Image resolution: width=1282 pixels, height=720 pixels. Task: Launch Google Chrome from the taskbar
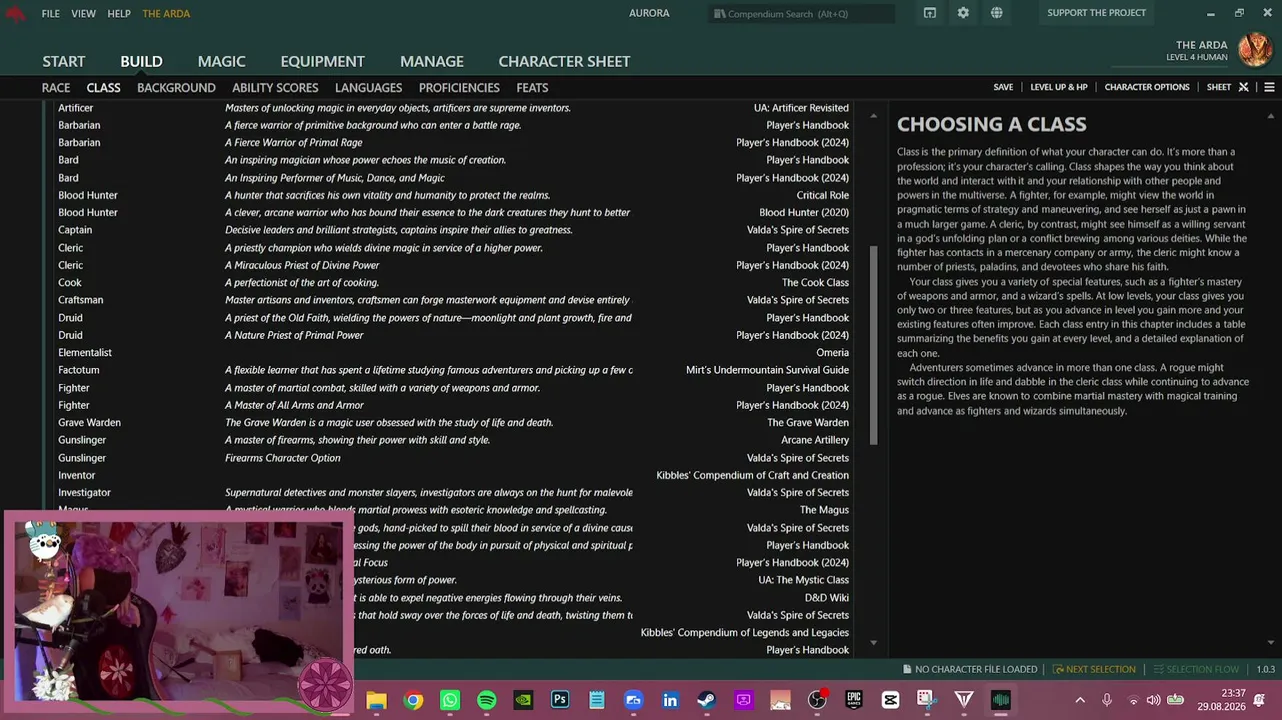[413, 700]
